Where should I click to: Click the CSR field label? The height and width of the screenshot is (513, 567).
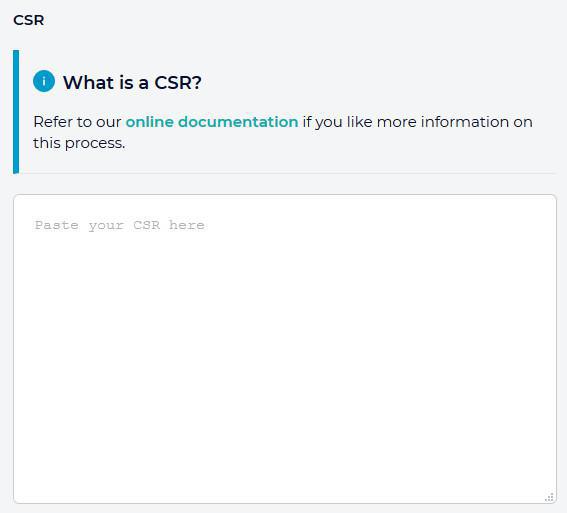tap(29, 20)
